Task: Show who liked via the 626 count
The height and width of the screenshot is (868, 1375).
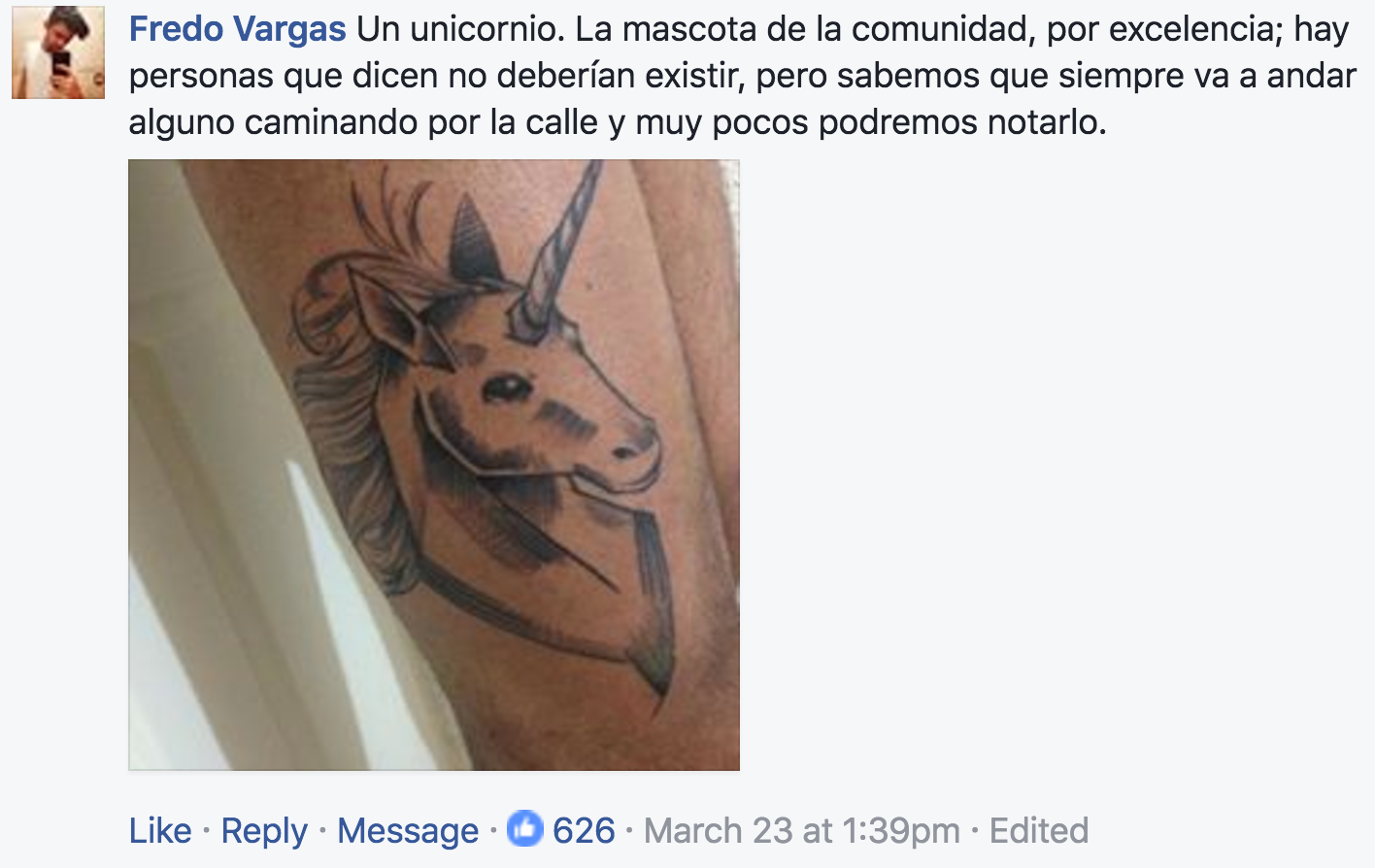Action: point(584,831)
